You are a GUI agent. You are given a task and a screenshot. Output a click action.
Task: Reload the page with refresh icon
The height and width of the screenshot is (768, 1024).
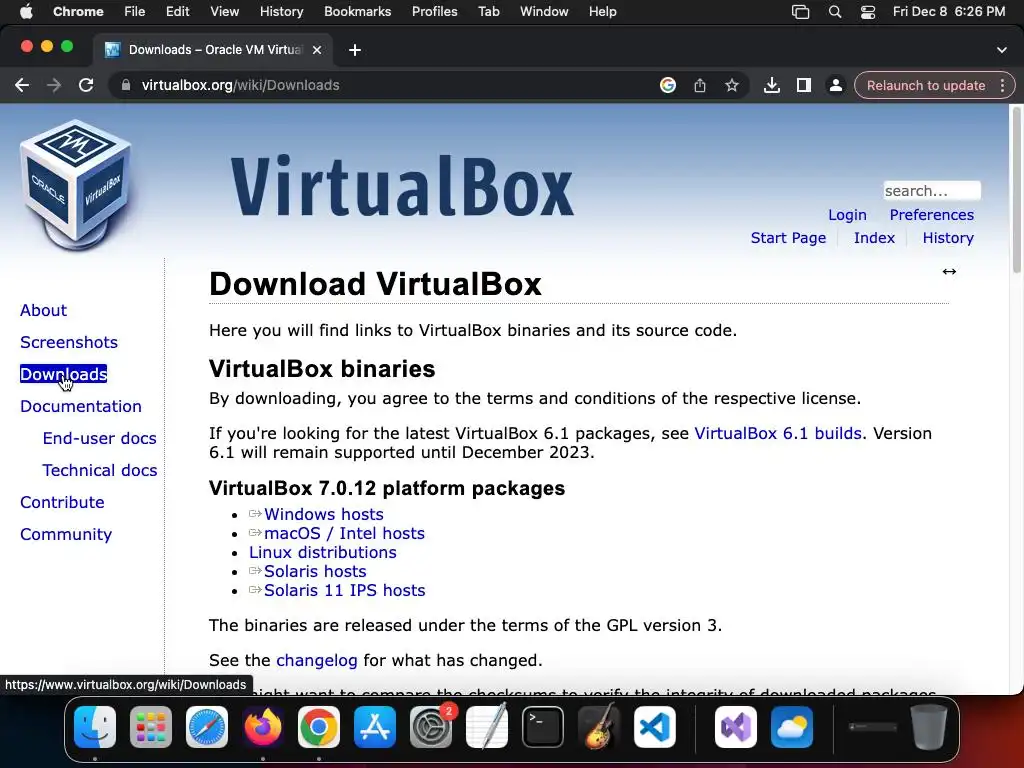point(86,85)
